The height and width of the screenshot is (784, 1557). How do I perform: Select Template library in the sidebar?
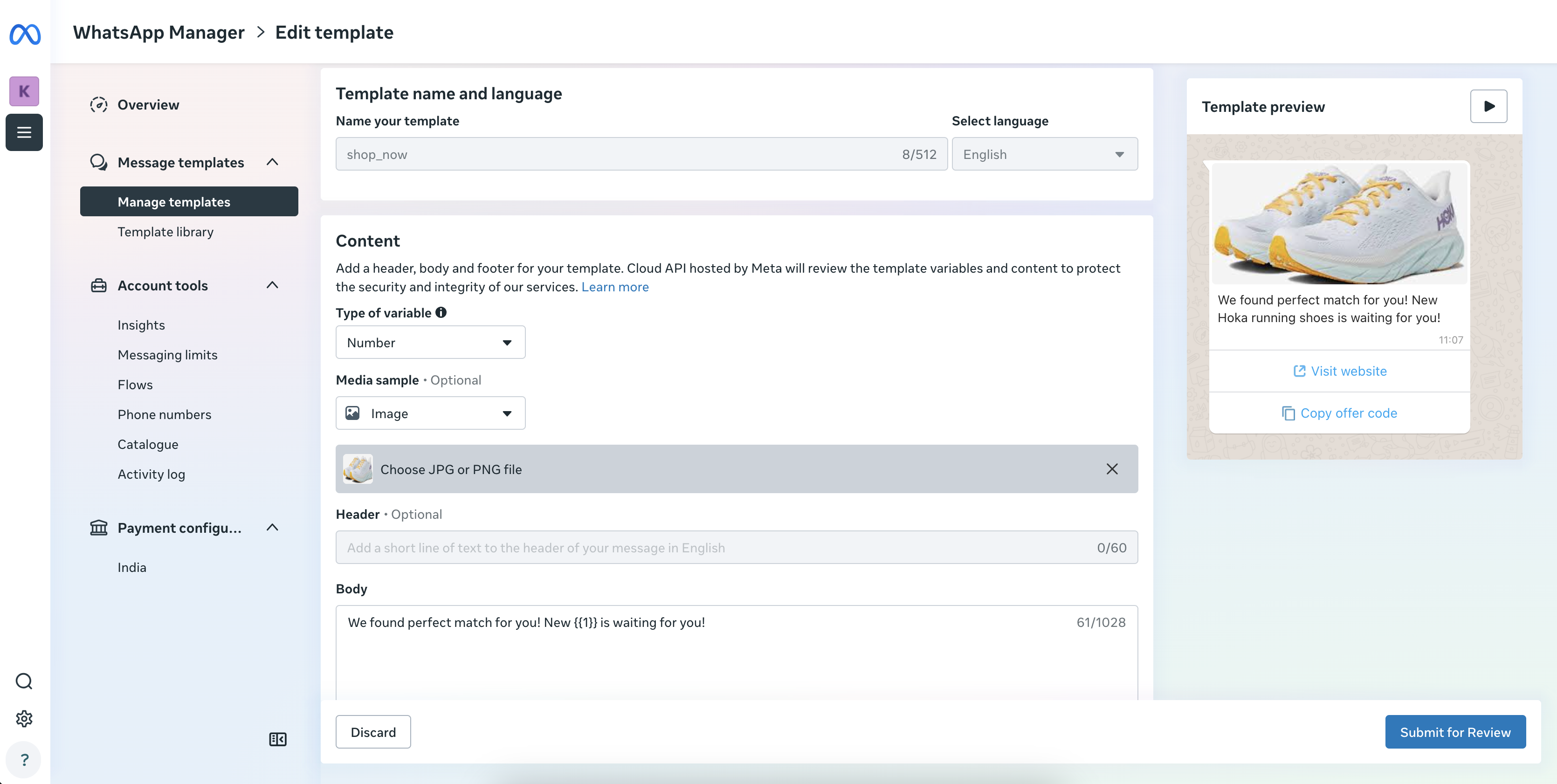pos(165,232)
